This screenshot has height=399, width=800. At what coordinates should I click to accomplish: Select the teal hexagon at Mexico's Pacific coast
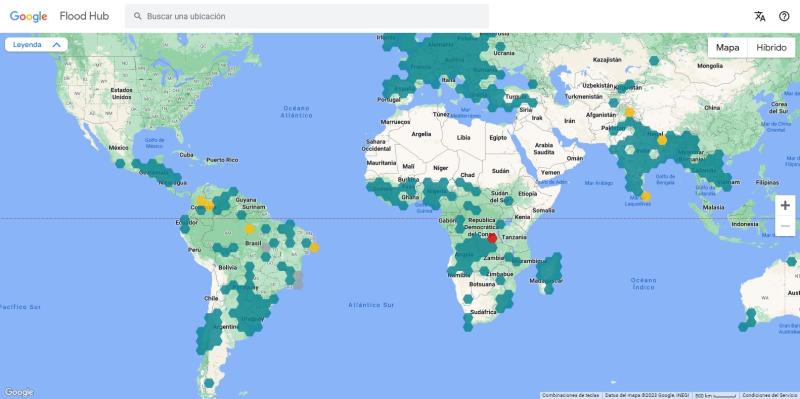(x=120, y=163)
